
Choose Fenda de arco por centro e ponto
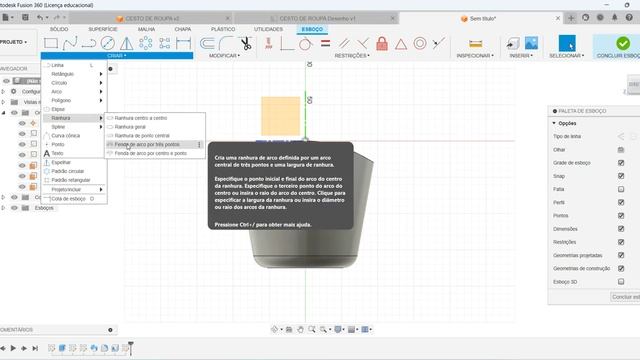[x=151, y=153]
